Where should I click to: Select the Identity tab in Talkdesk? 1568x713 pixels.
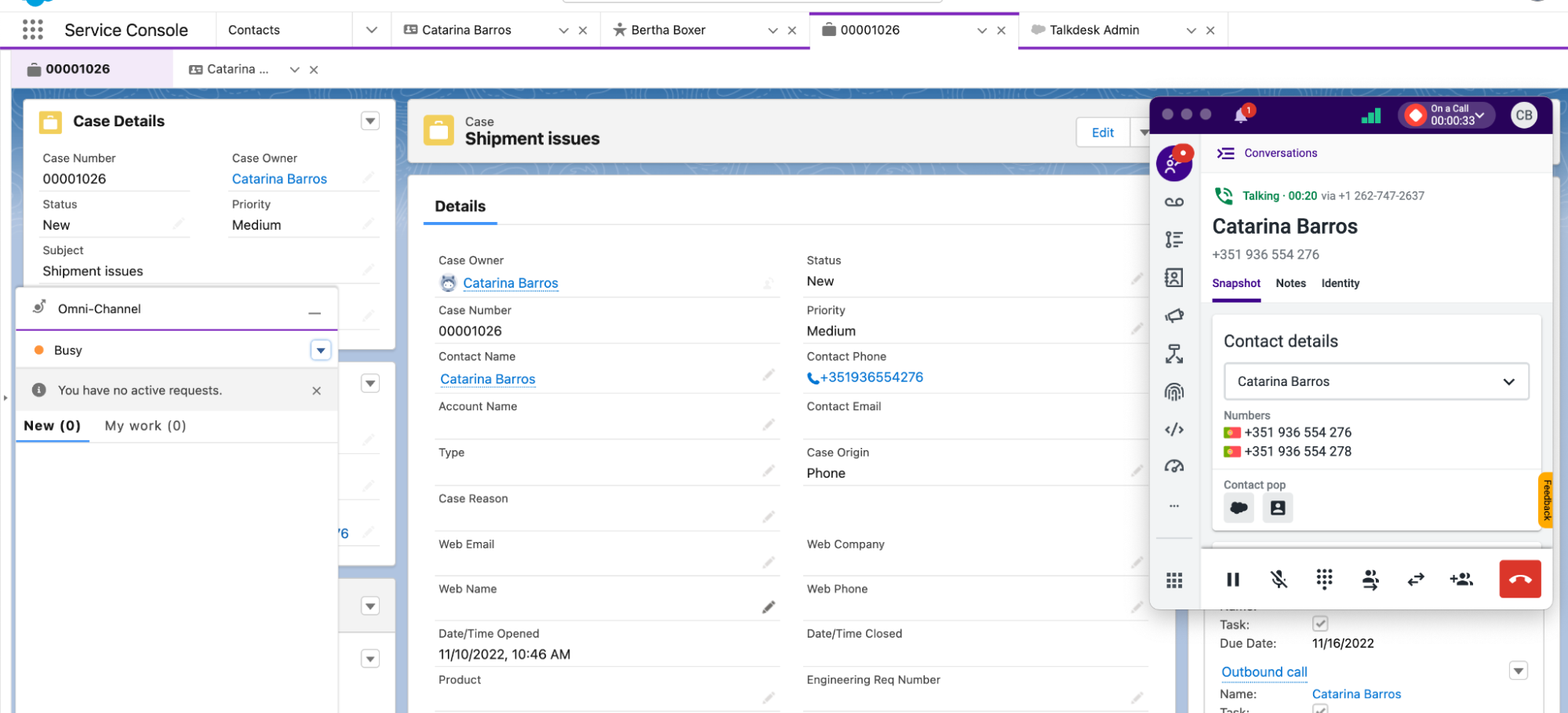(1340, 283)
